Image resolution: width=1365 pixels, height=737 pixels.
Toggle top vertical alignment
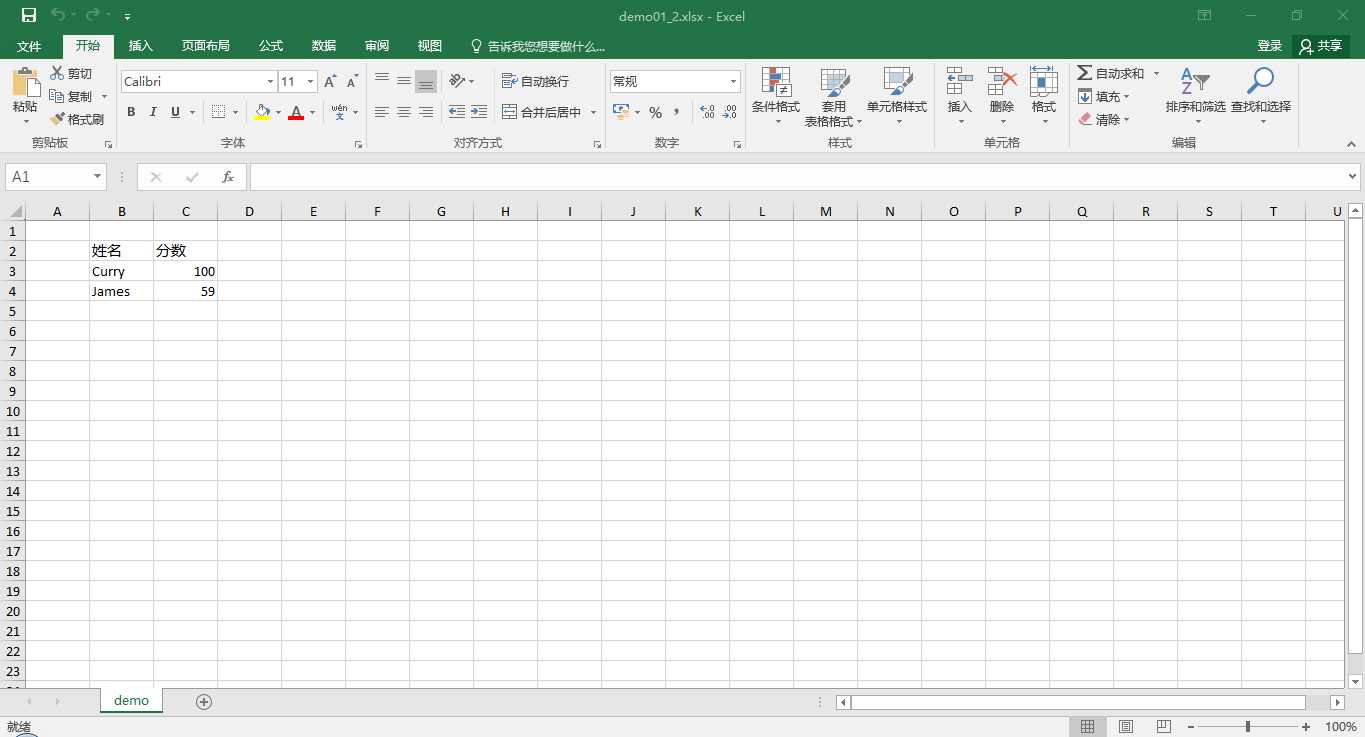coord(382,81)
